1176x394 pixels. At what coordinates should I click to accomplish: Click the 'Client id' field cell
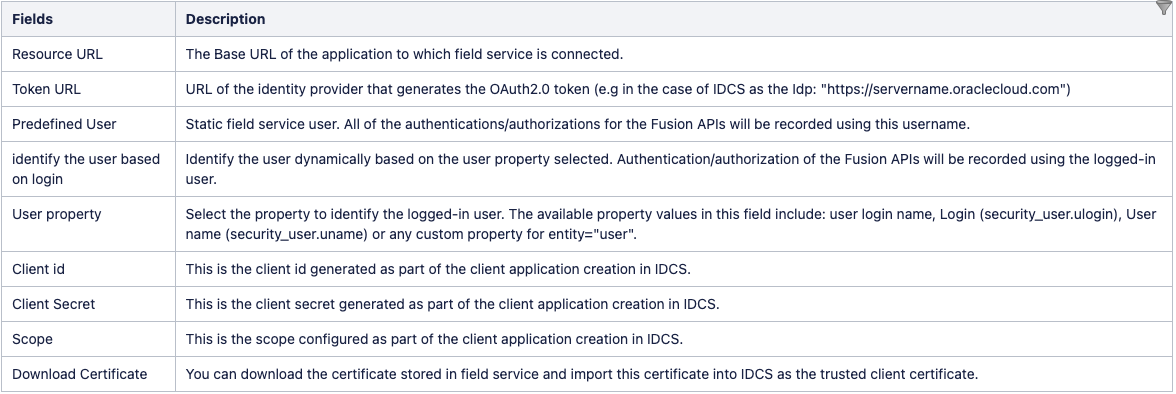click(88, 269)
